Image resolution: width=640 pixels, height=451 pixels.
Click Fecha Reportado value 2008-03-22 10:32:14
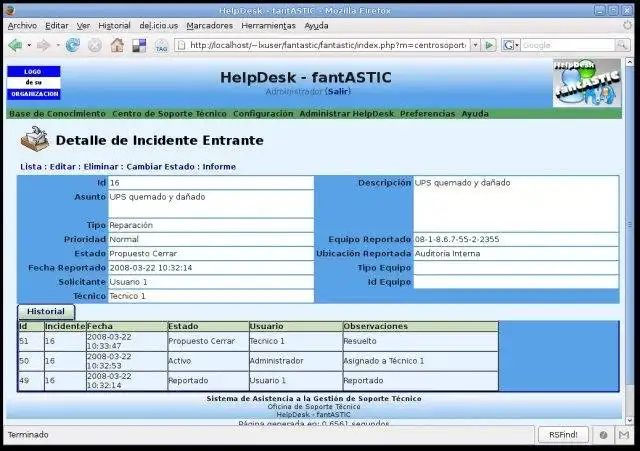211,268
